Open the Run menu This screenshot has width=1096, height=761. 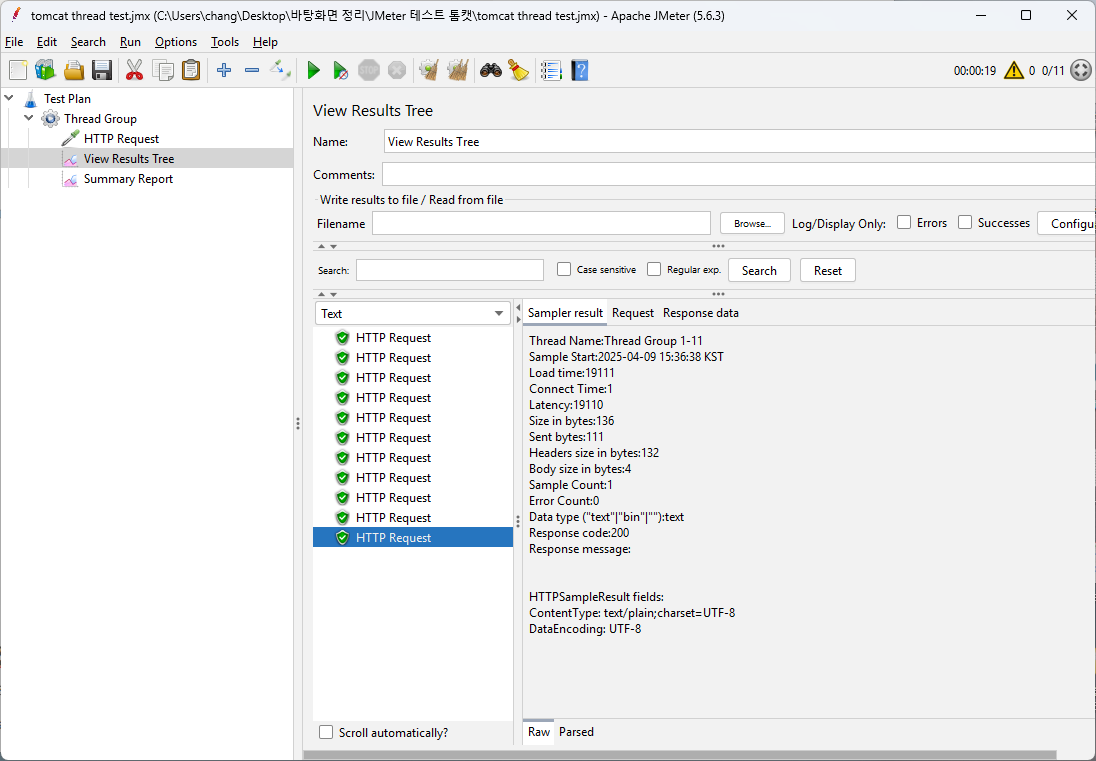[130, 42]
